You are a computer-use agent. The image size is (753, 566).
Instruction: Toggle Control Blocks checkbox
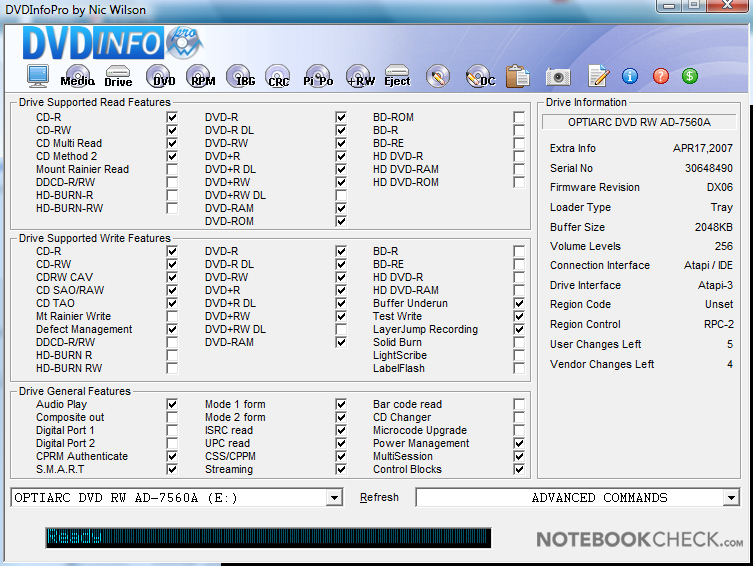point(519,469)
